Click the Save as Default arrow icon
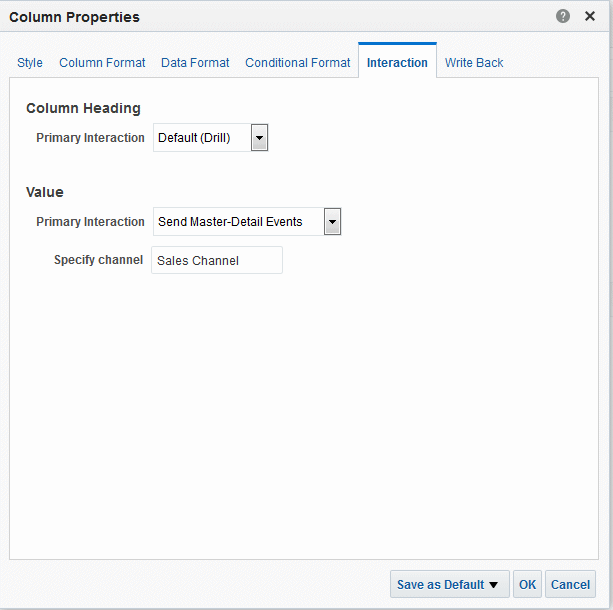The width and height of the screenshot is (613, 610). (x=493, y=585)
